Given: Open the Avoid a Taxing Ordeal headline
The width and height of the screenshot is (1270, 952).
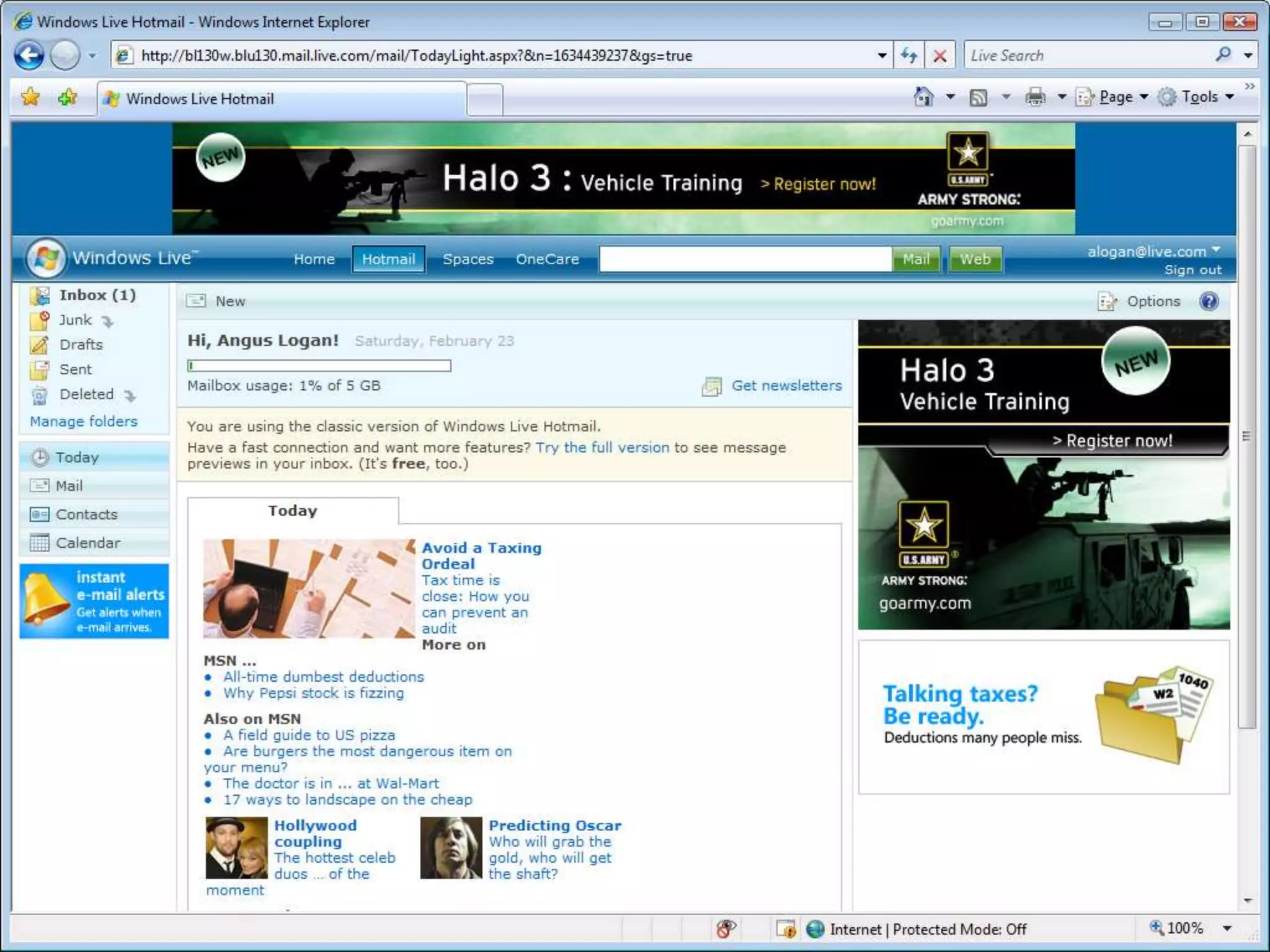Looking at the screenshot, I should pyautogui.click(x=481, y=556).
